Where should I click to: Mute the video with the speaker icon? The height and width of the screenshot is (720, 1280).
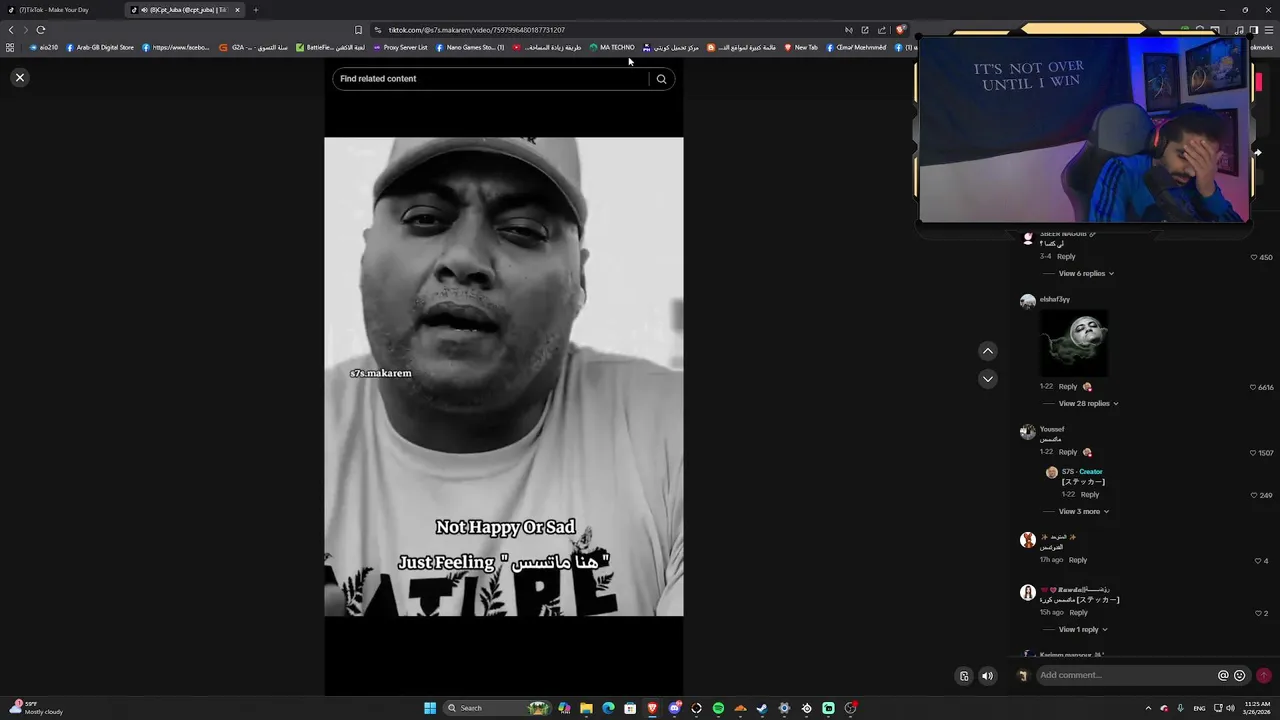(988, 676)
